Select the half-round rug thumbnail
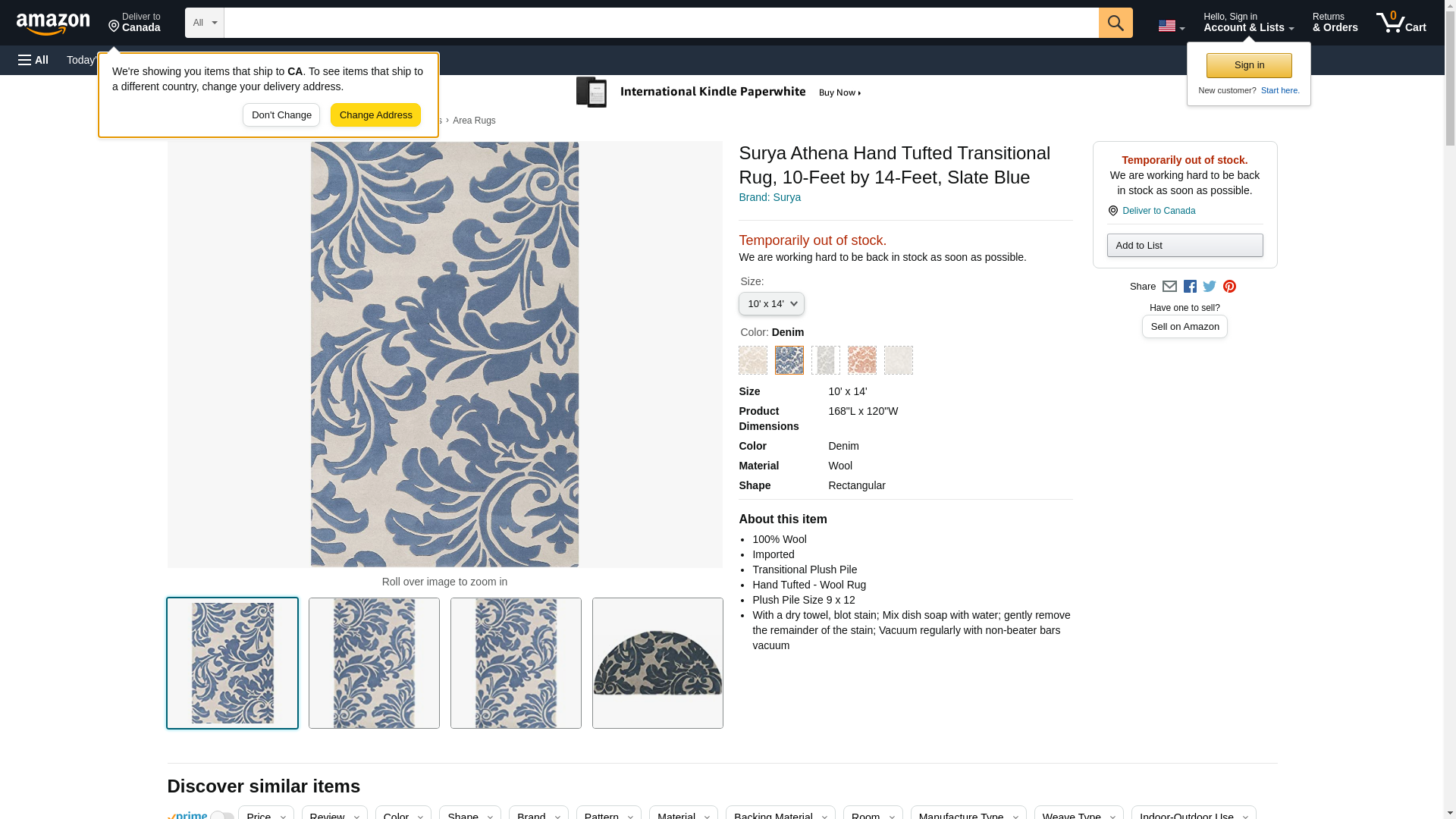 (x=657, y=664)
